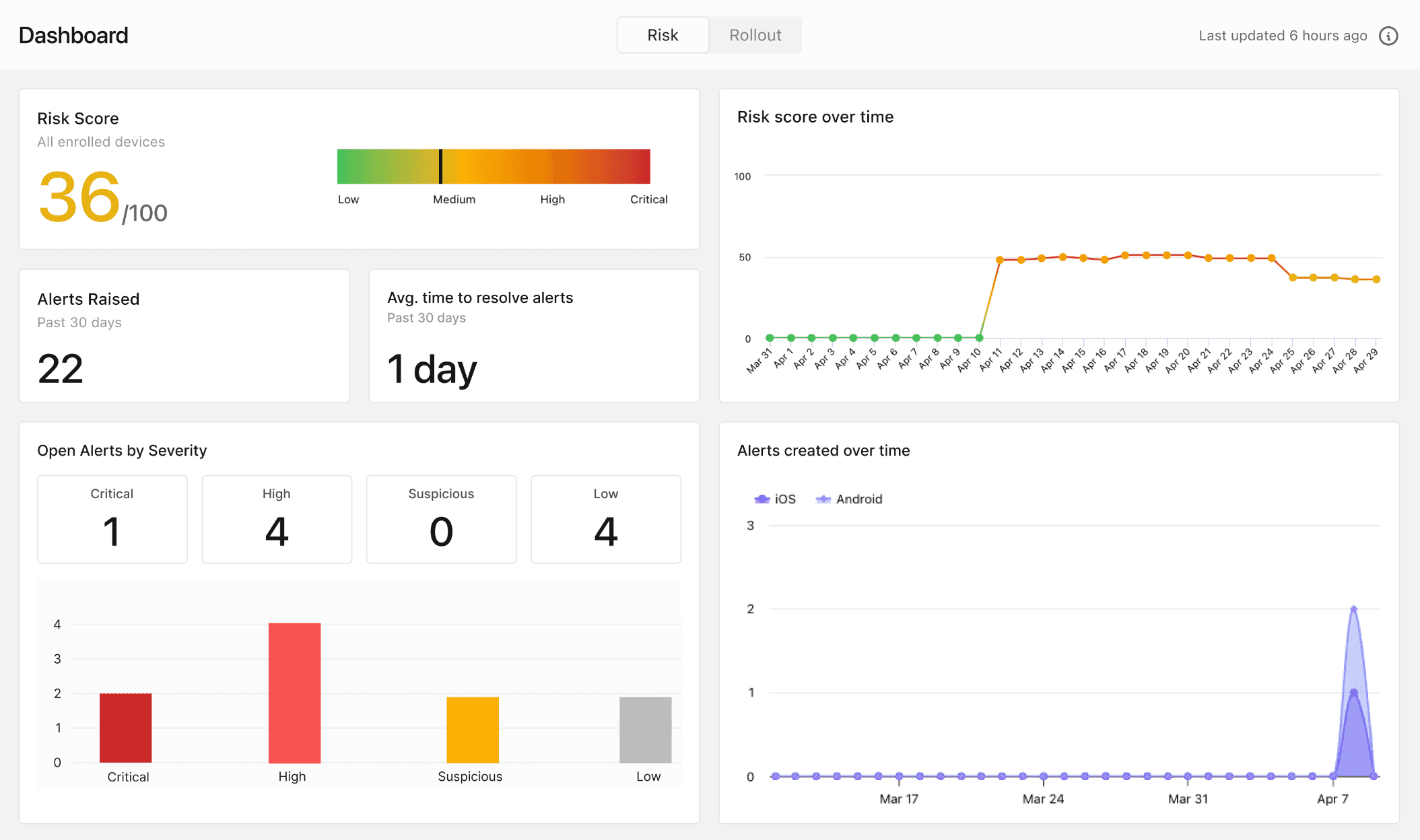Click the Mar 24 axis label
Viewport: 1420px width, 840px height.
pyautogui.click(x=1043, y=799)
